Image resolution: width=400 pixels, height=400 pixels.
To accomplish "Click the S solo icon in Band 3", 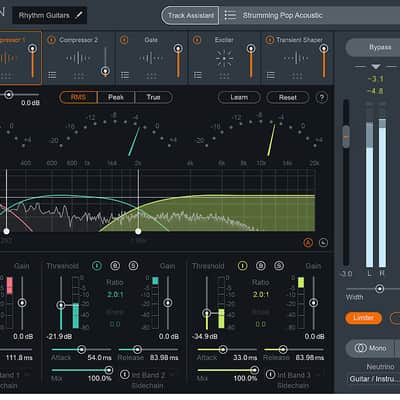I will tap(279, 266).
